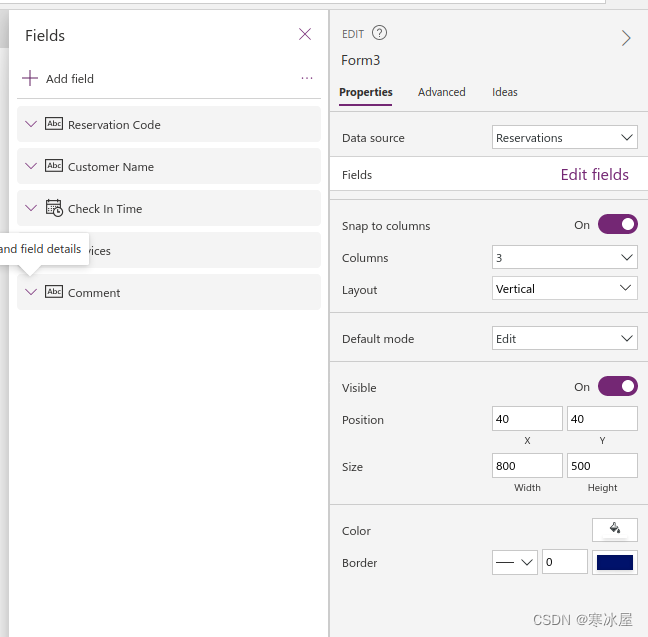Click the Reservation Code text field icon
648x637 pixels.
coord(54,124)
